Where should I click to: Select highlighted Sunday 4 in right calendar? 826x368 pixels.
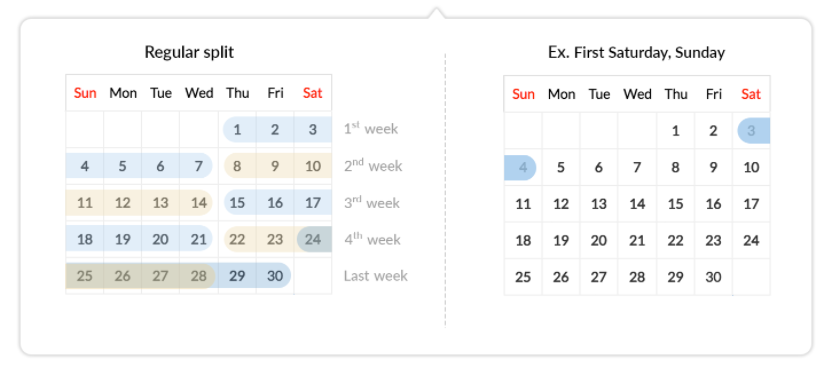(x=520, y=167)
